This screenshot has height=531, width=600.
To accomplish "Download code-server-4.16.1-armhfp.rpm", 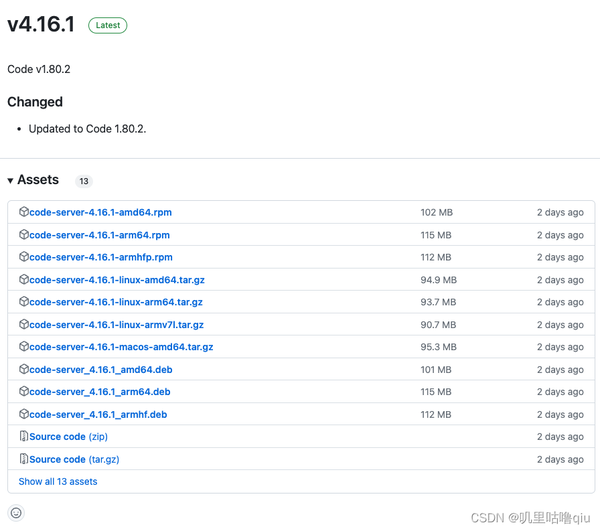I will pyautogui.click(x=101, y=257).
